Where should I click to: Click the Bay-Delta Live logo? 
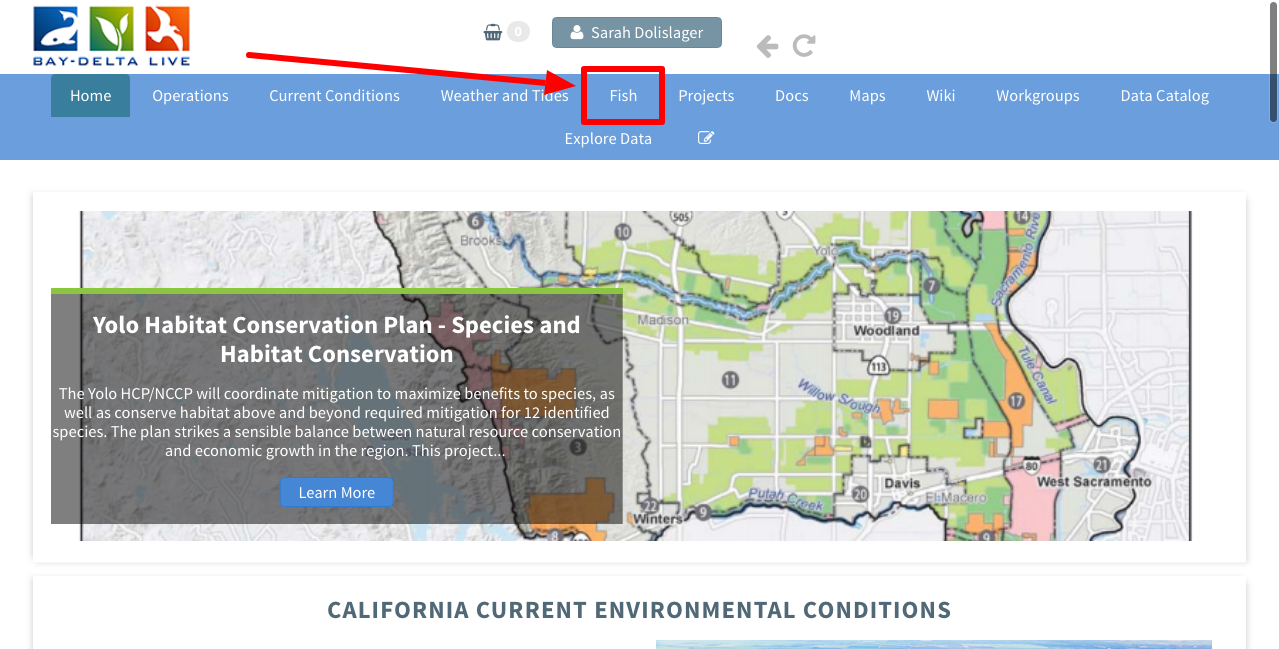[111, 35]
